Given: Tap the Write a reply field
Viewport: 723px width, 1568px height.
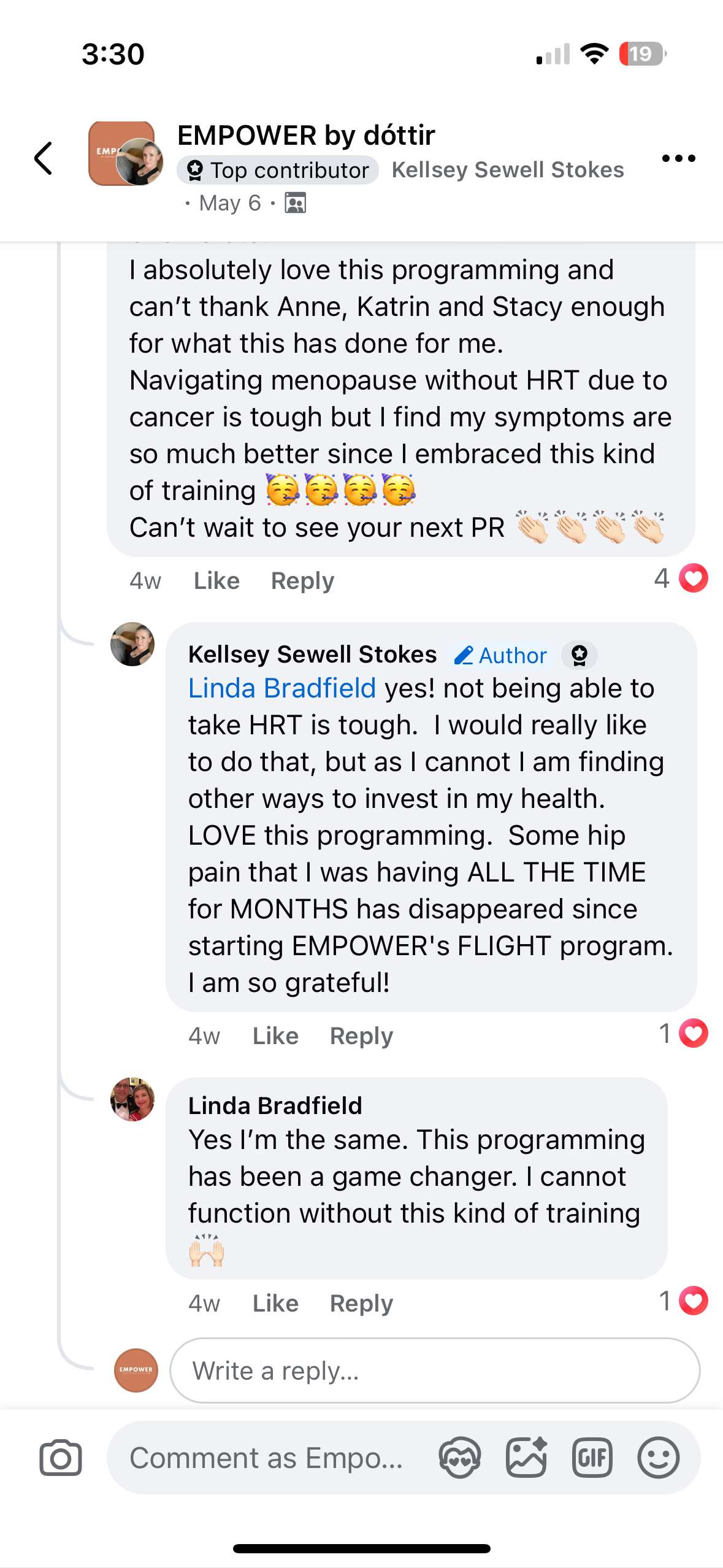Looking at the screenshot, I should (x=435, y=1370).
